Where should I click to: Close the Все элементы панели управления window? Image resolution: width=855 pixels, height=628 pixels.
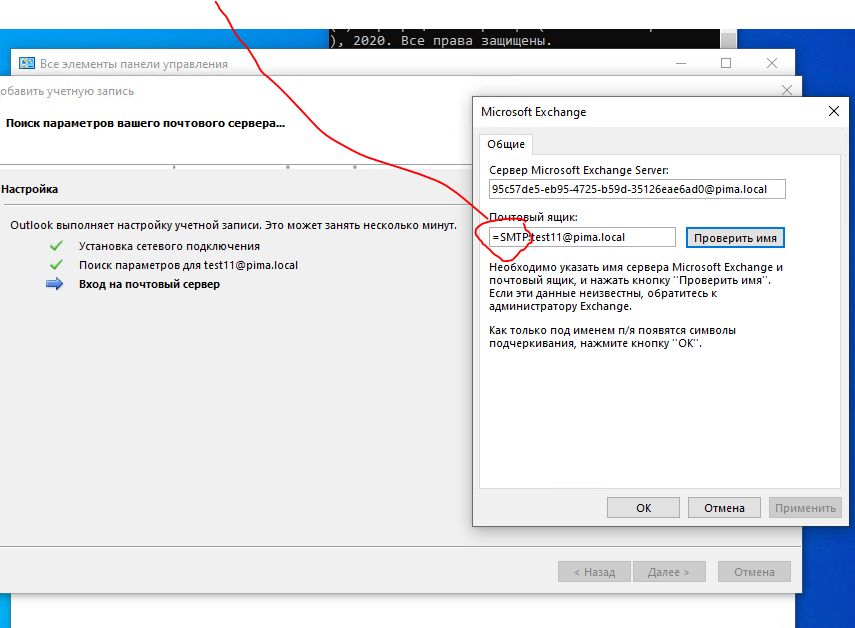(772, 63)
